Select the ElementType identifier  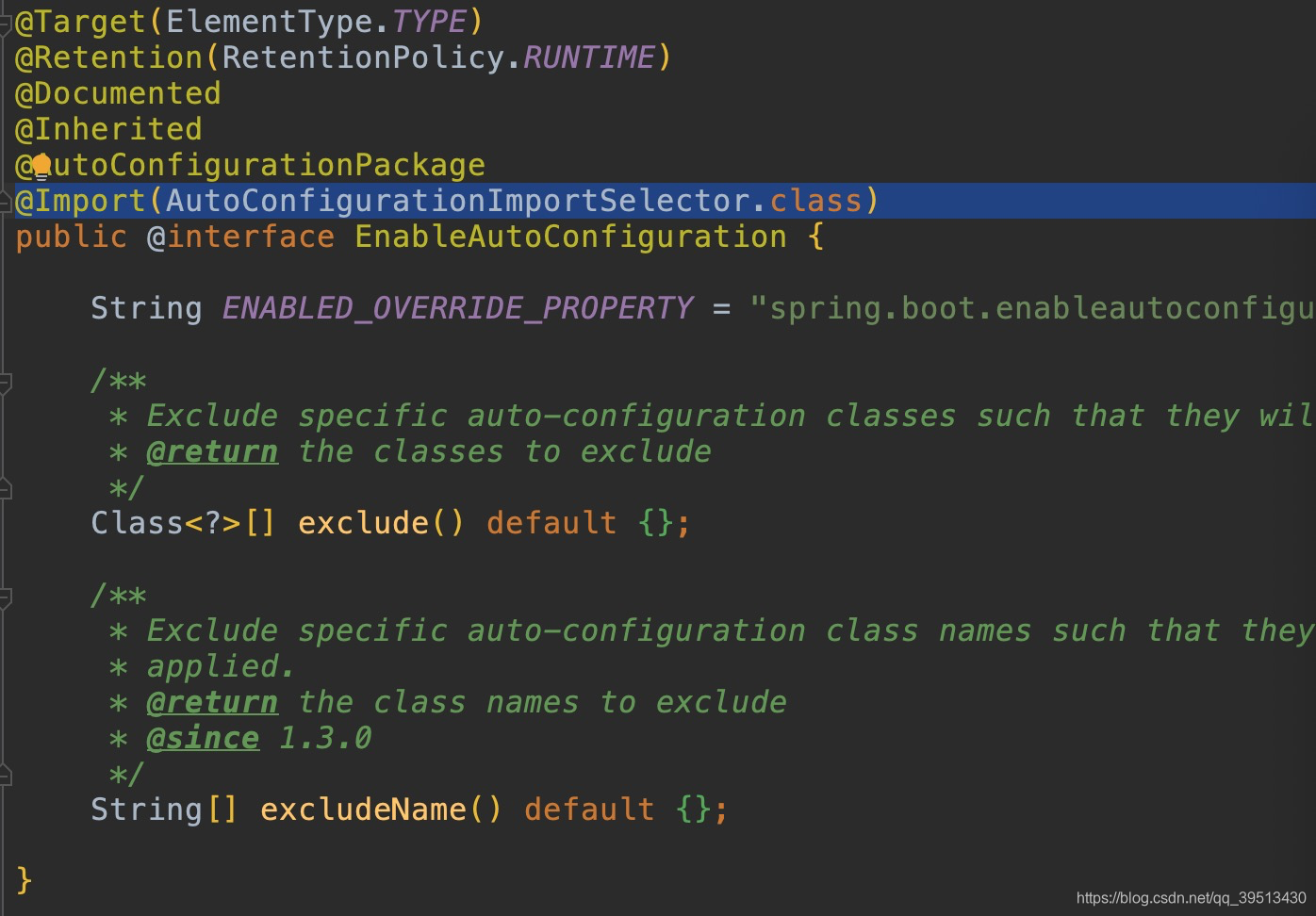pos(269,22)
